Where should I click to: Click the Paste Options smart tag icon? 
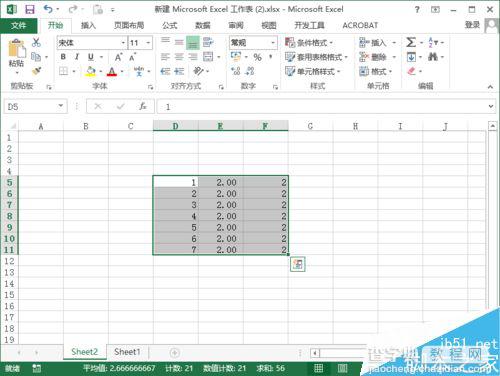pyautogui.click(x=298, y=264)
